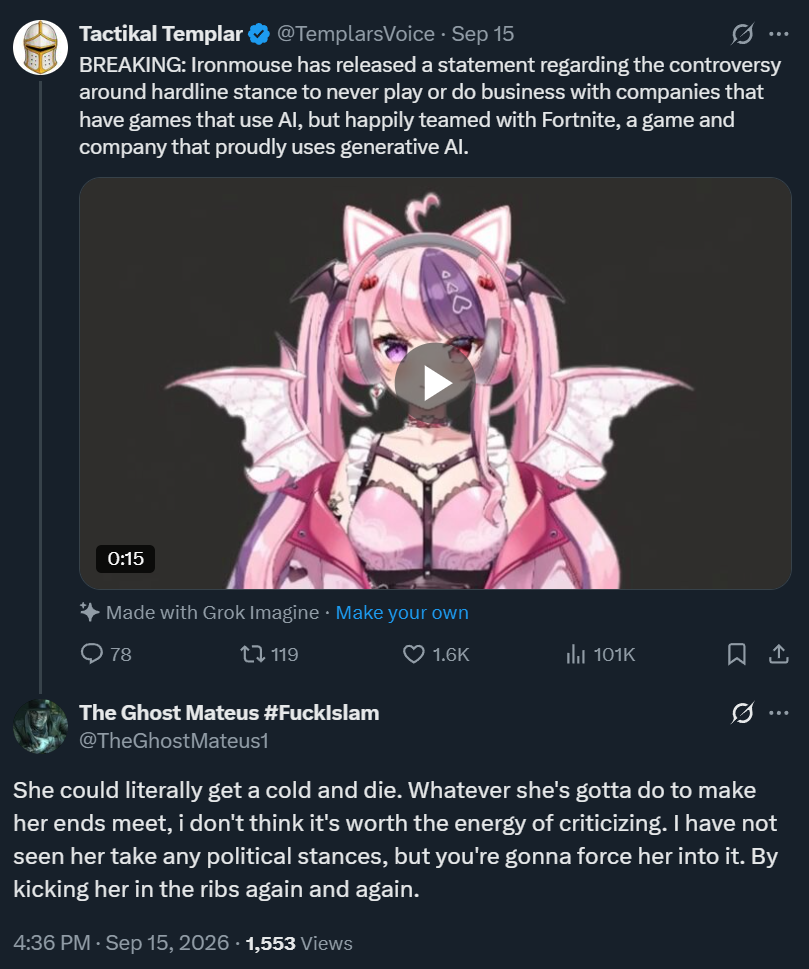
Task: Click the Sep 15 post date
Action: [483, 34]
